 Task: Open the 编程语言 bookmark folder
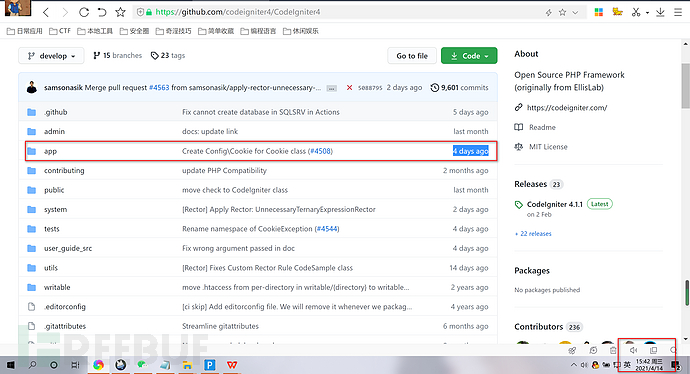[258, 31]
